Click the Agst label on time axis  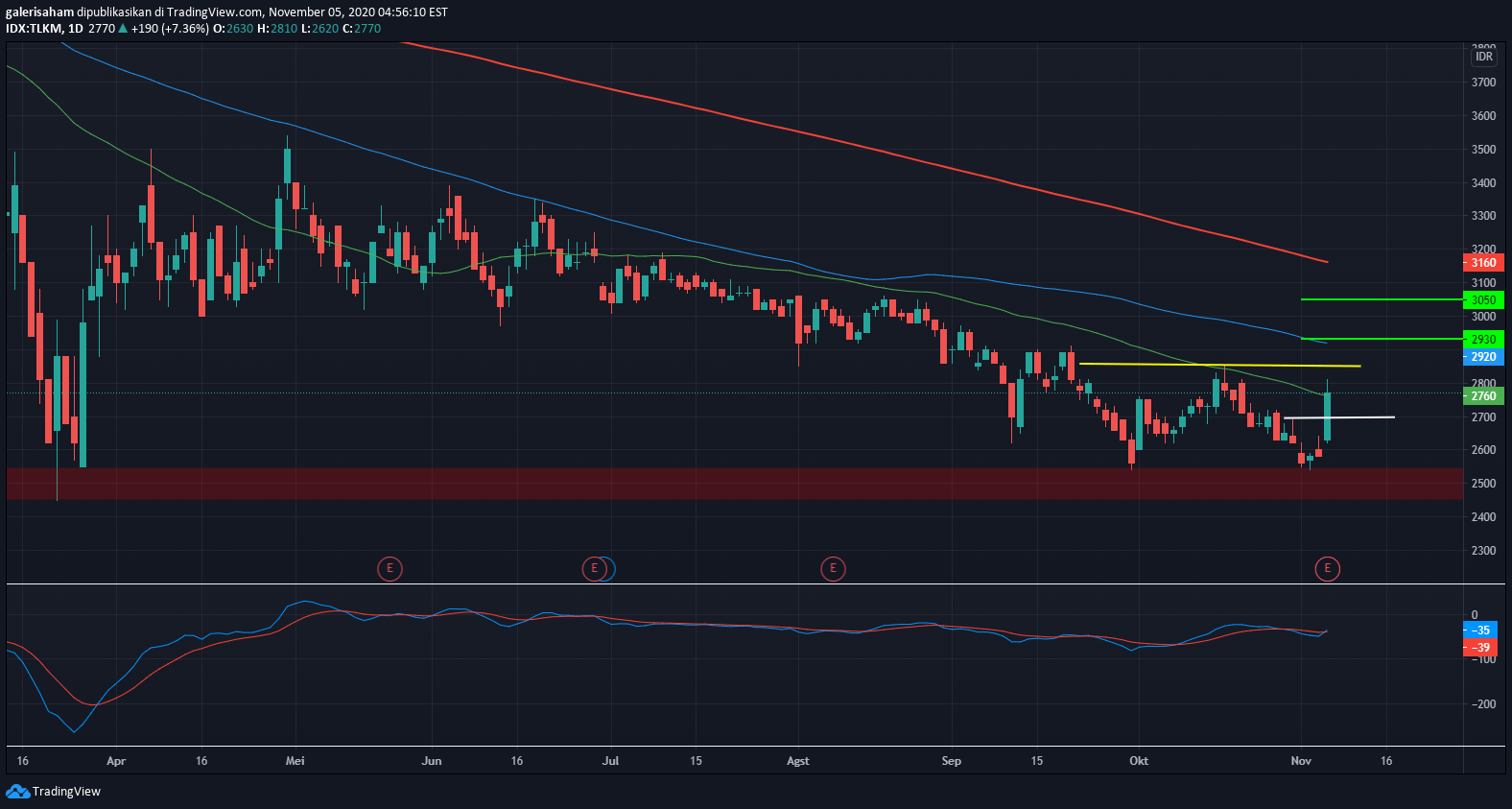coord(798,761)
